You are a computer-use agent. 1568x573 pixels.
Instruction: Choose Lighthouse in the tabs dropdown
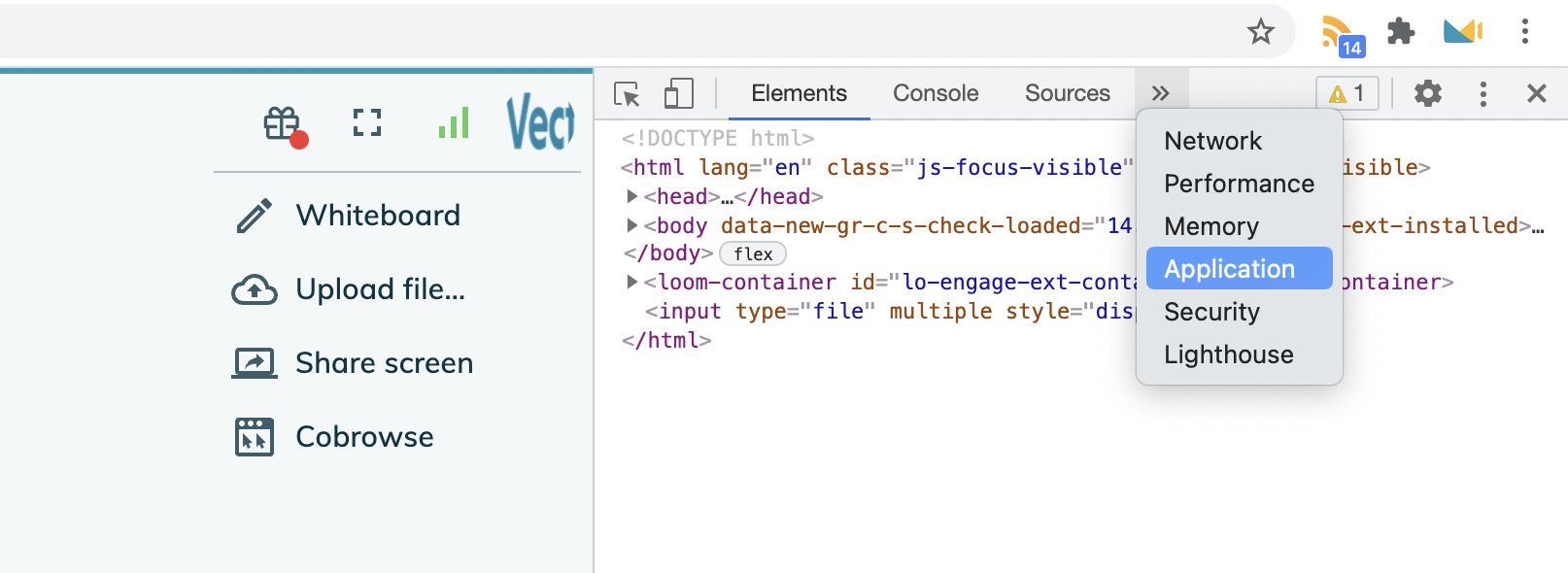pyautogui.click(x=1228, y=354)
